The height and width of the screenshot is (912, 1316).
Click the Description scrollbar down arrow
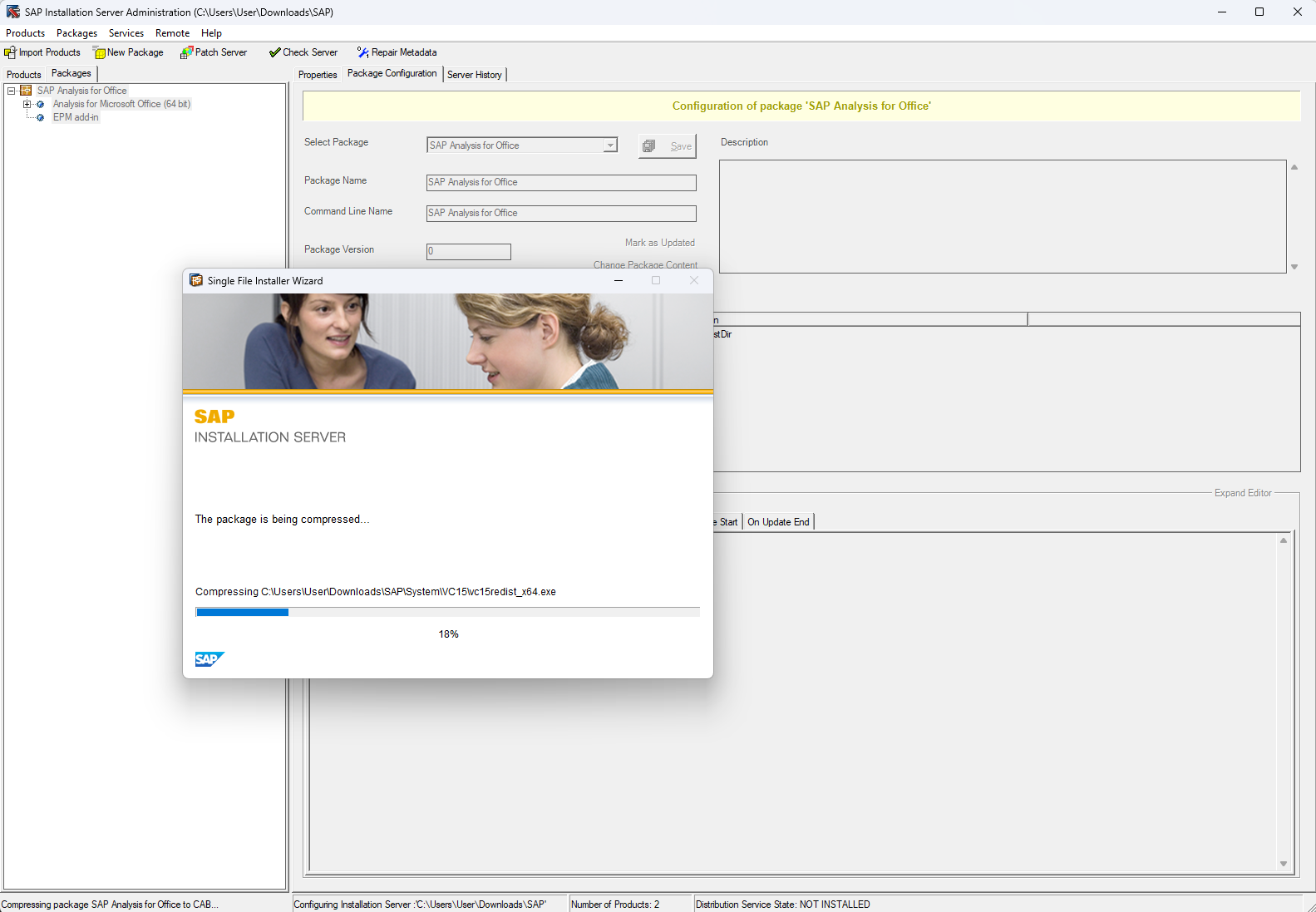pyautogui.click(x=1294, y=267)
